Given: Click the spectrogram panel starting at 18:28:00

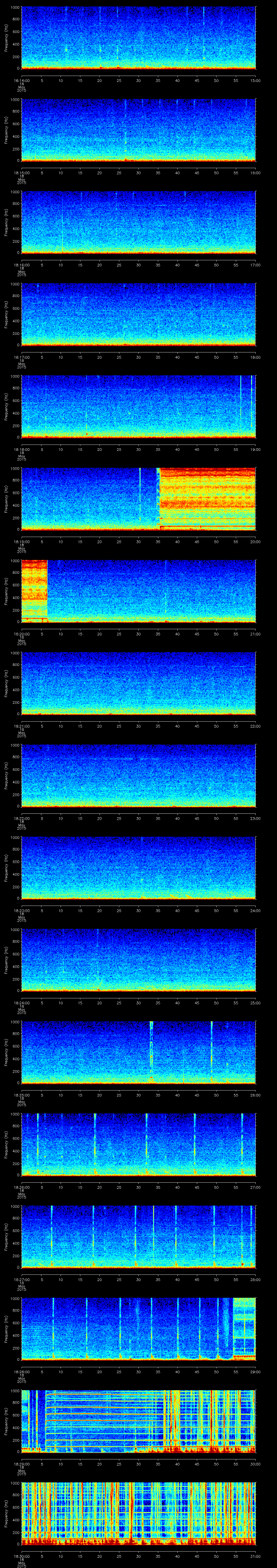Looking at the screenshot, I should (139, 1329).
